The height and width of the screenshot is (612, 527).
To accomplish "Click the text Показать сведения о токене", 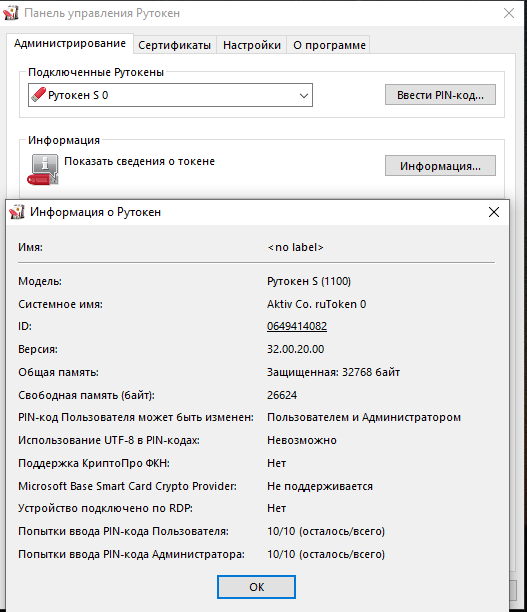I will click(x=139, y=161).
